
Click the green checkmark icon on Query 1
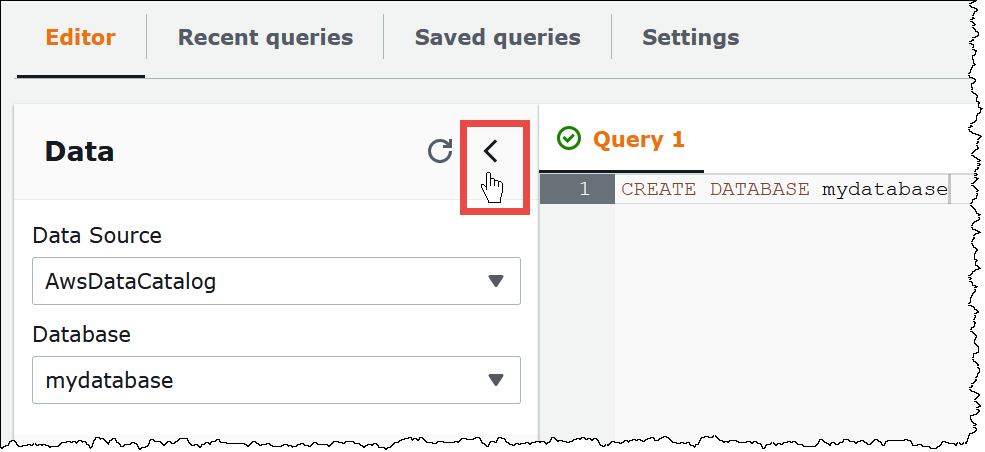pyautogui.click(x=569, y=139)
